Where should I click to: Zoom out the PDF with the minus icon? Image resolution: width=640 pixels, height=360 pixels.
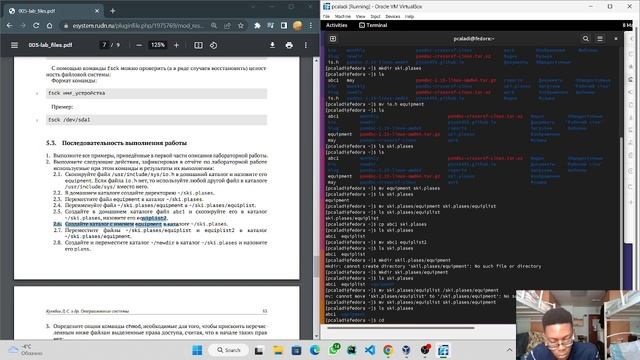139,45
